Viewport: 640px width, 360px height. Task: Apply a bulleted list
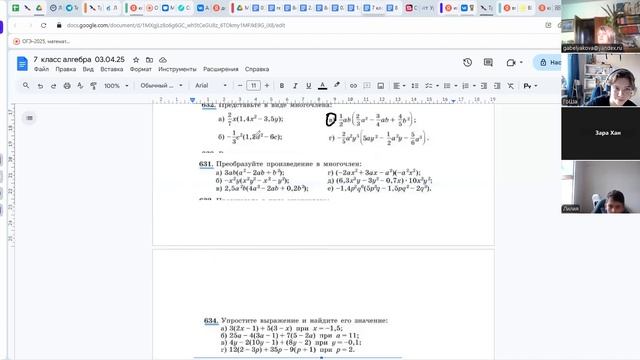[447, 86]
